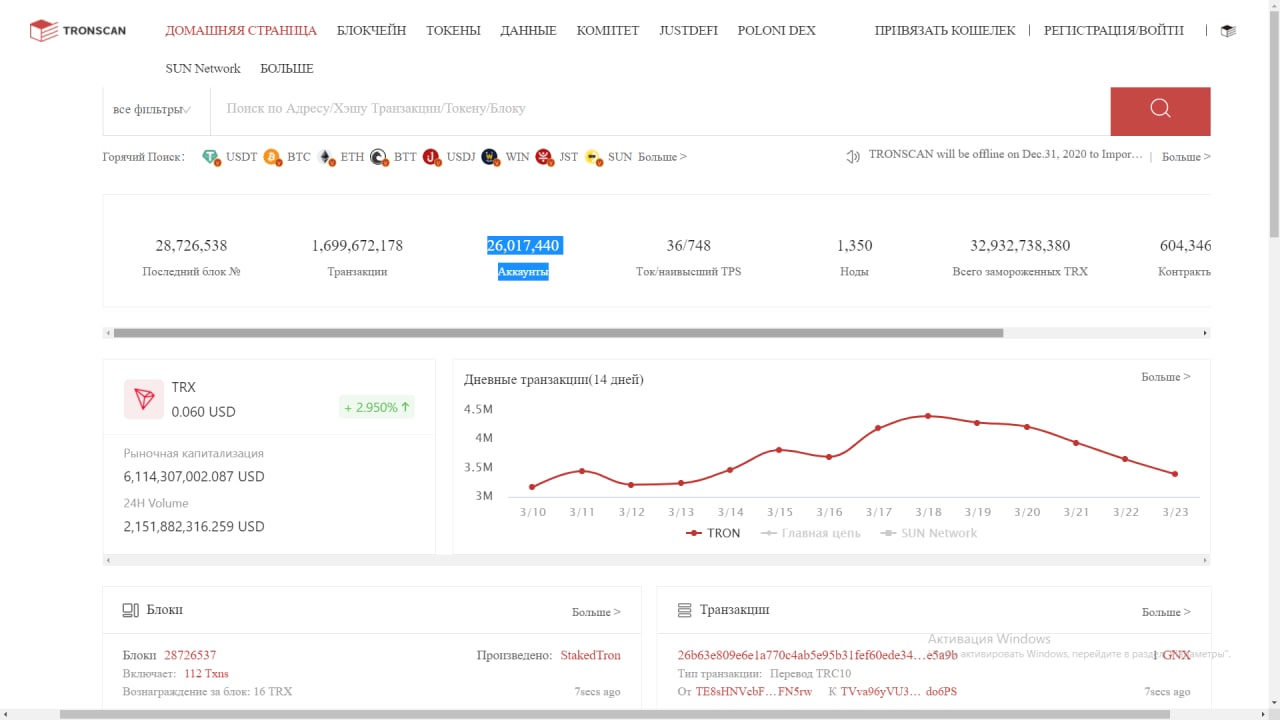Click the Транзакции section list icon
Screen dimensions: 1280x720
(x=685, y=610)
